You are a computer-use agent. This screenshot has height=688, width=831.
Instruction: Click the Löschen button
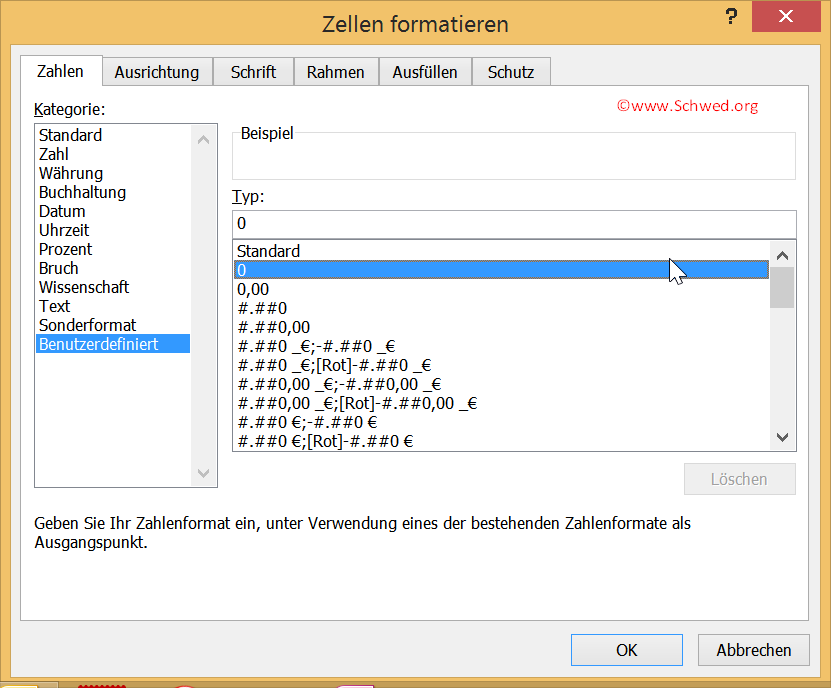739,479
